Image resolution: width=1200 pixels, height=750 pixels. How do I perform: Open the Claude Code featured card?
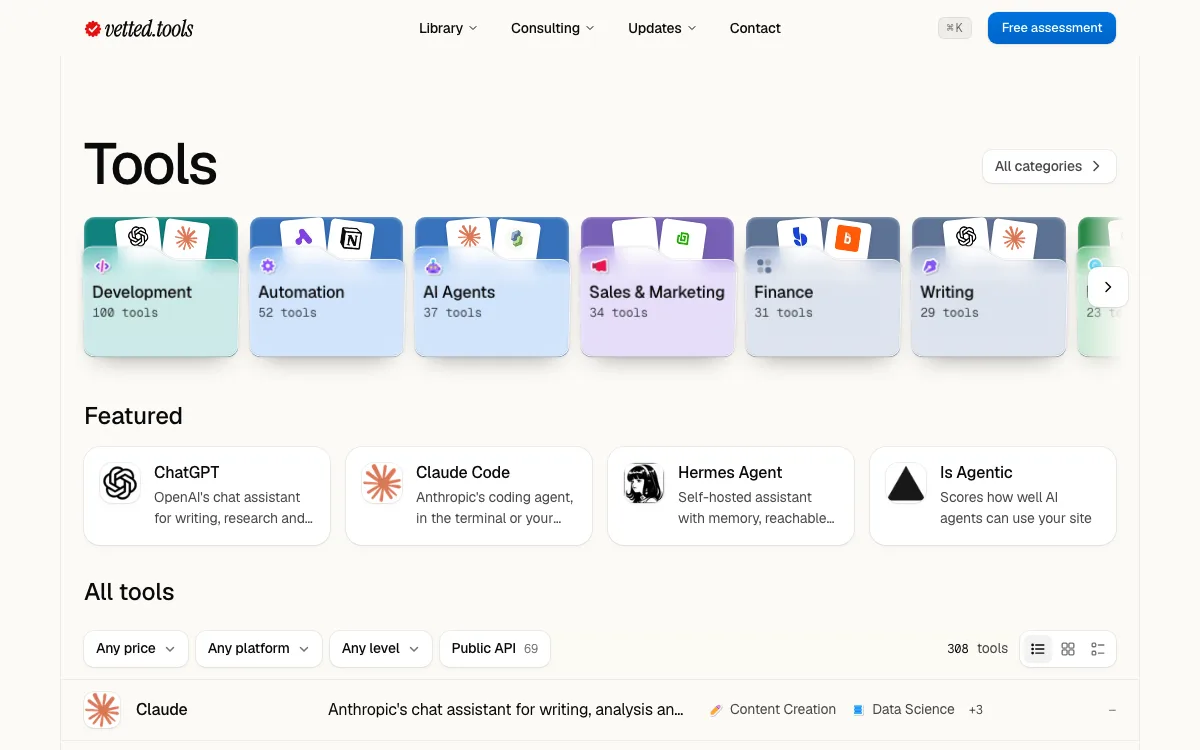click(469, 496)
